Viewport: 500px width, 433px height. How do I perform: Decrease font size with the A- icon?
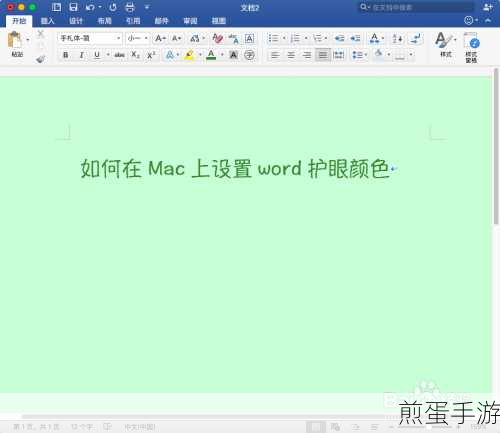[x=176, y=38]
